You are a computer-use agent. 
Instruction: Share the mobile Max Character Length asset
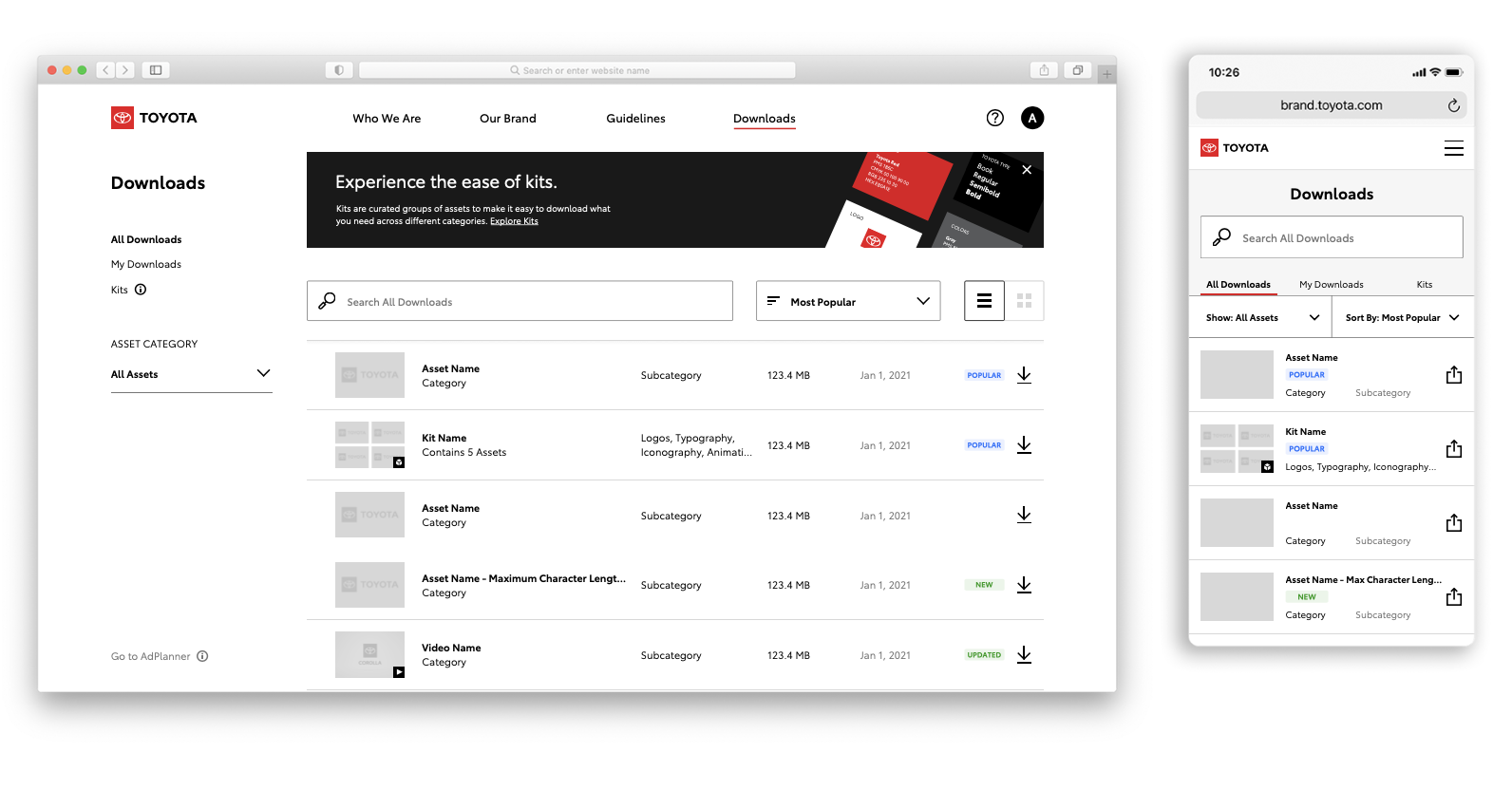pyautogui.click(x=1453, y=596)
